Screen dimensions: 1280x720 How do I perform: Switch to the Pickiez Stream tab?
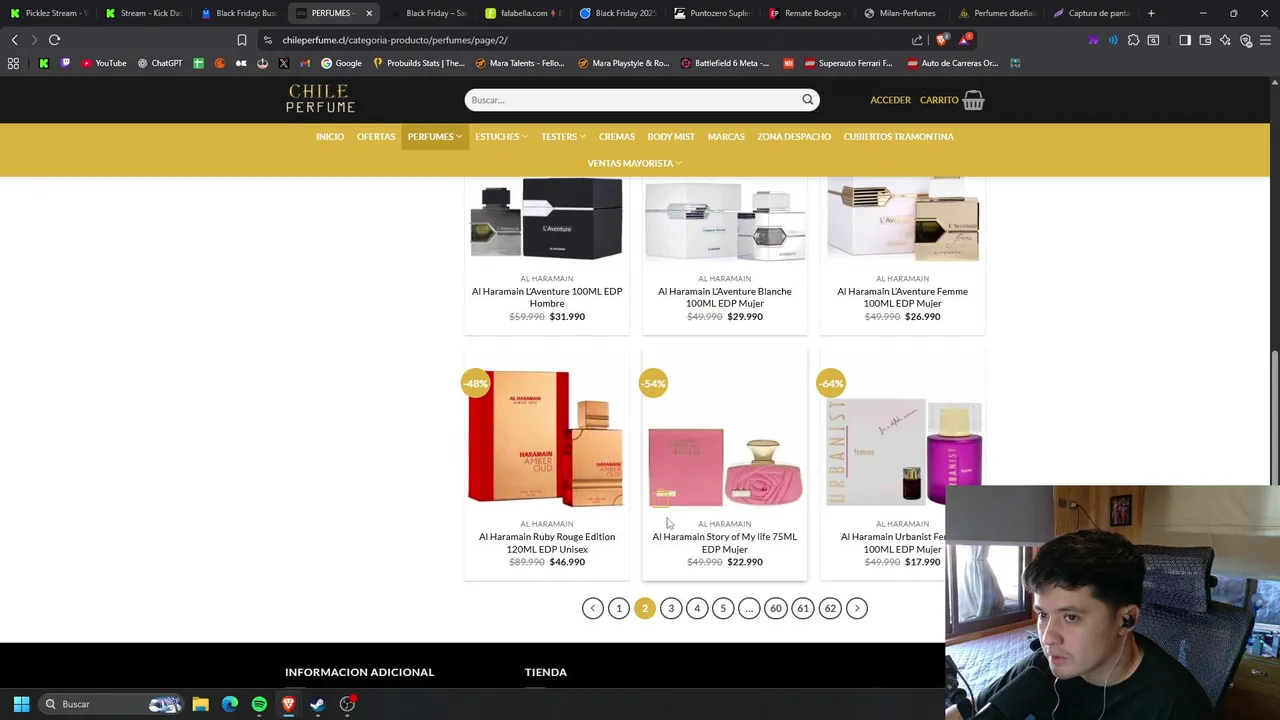click(x=48, y=13)
